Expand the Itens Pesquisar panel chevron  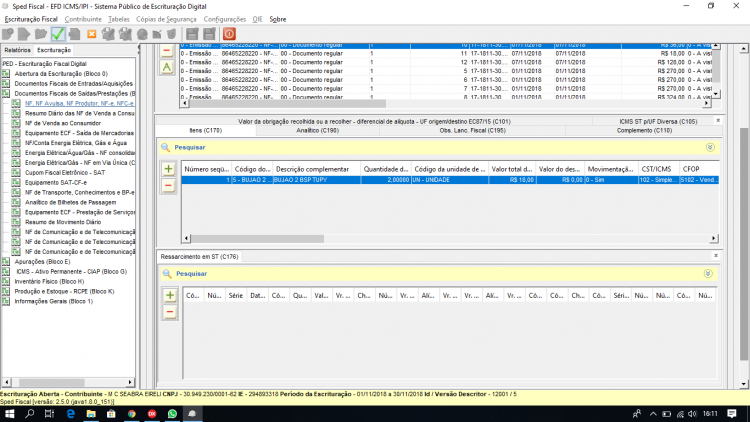pos(710,147)
